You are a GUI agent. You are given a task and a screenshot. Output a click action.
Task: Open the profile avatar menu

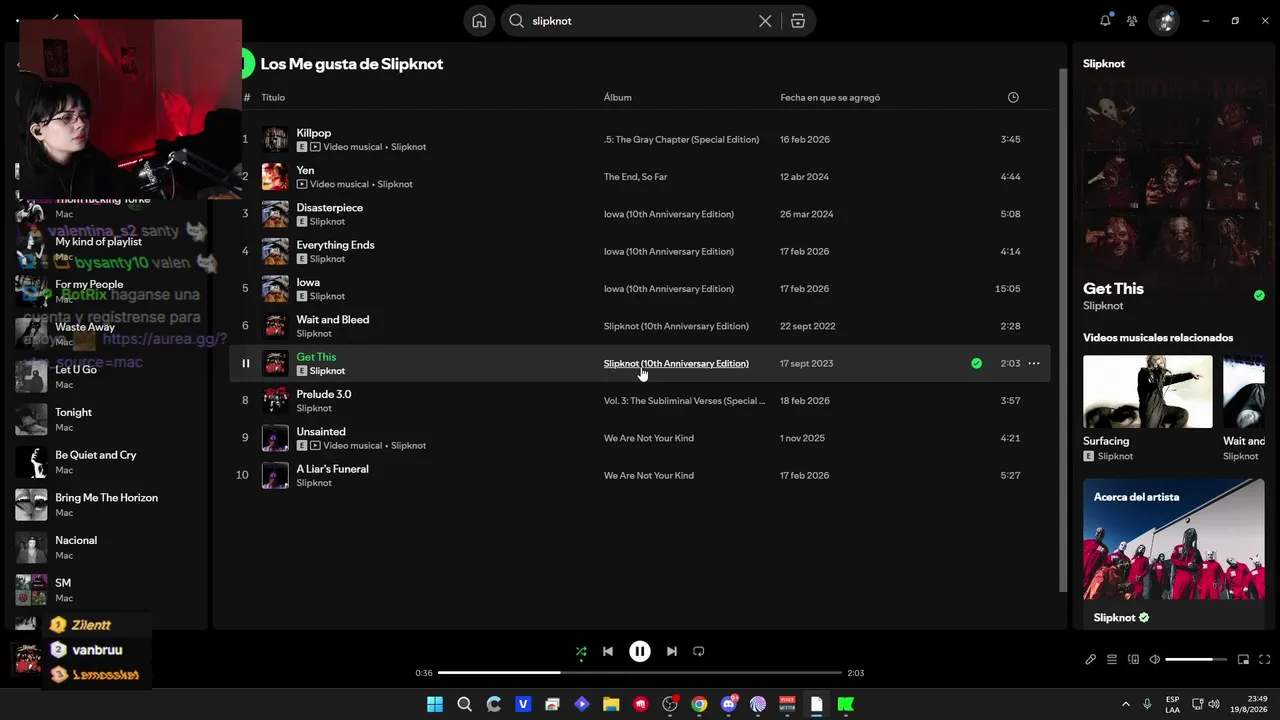click(x=1163, y=21)
